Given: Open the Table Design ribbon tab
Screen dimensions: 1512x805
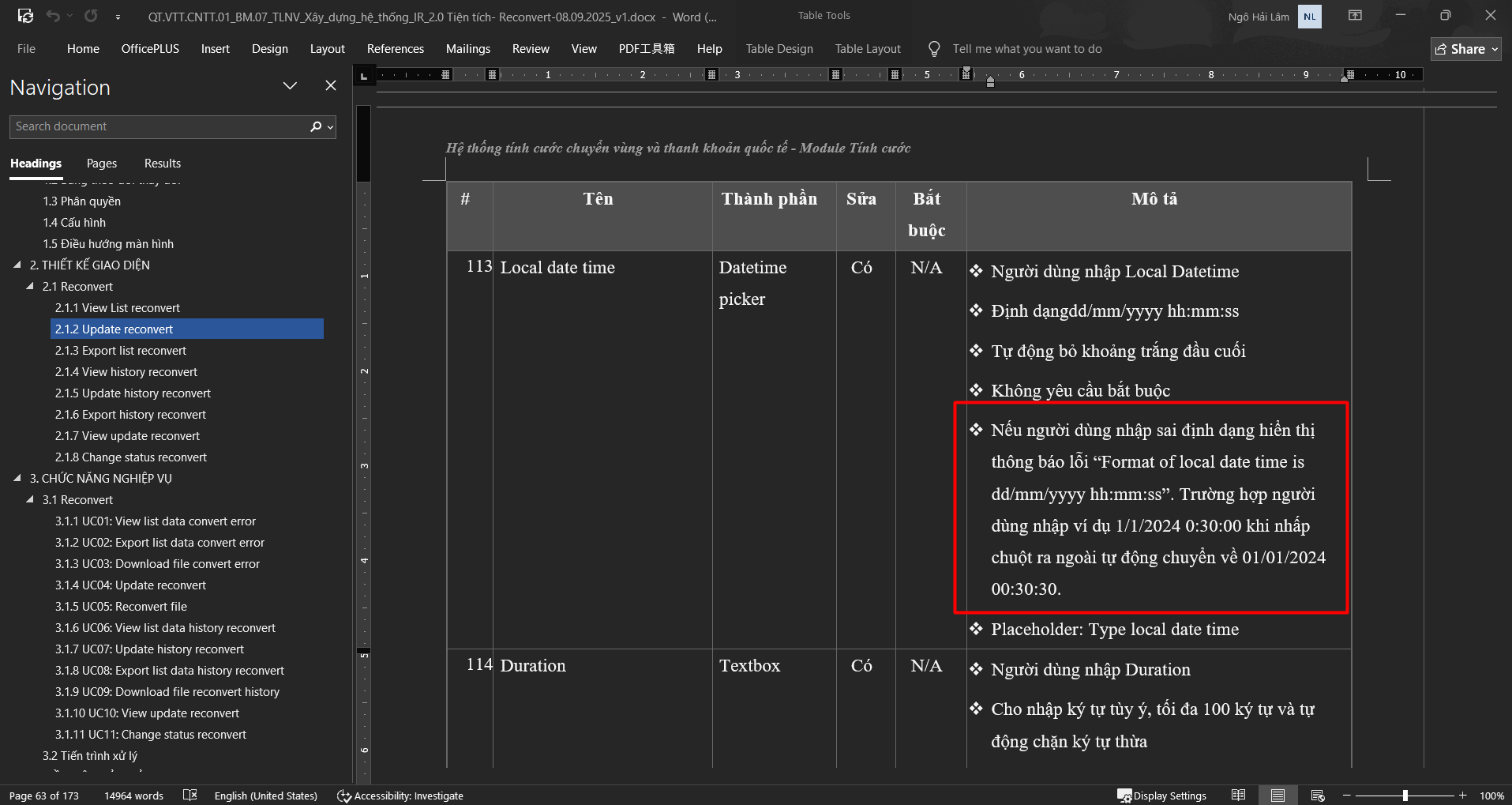Looking at the screenshot, I should point(779,49).
